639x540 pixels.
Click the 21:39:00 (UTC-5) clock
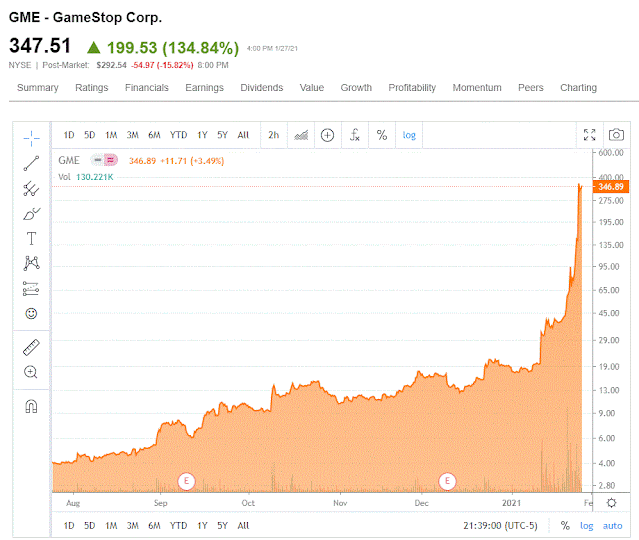pos(500,526)
